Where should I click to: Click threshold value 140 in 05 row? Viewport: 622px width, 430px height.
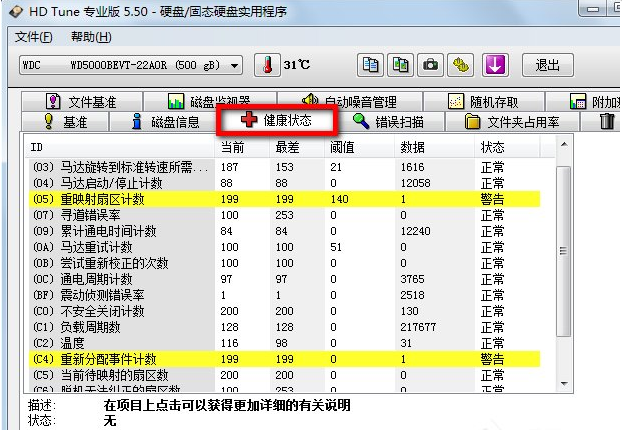339,199
